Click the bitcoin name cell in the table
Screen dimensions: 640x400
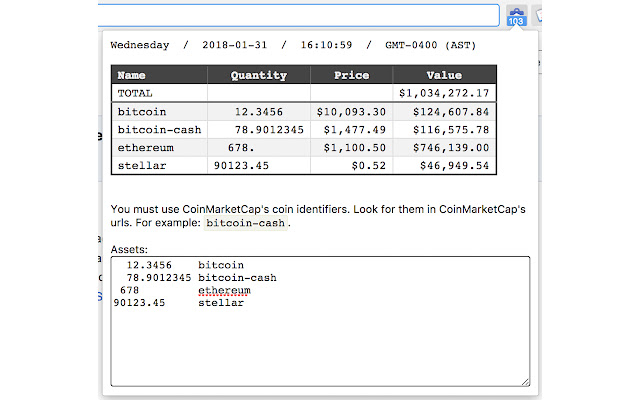click(159, 112)
